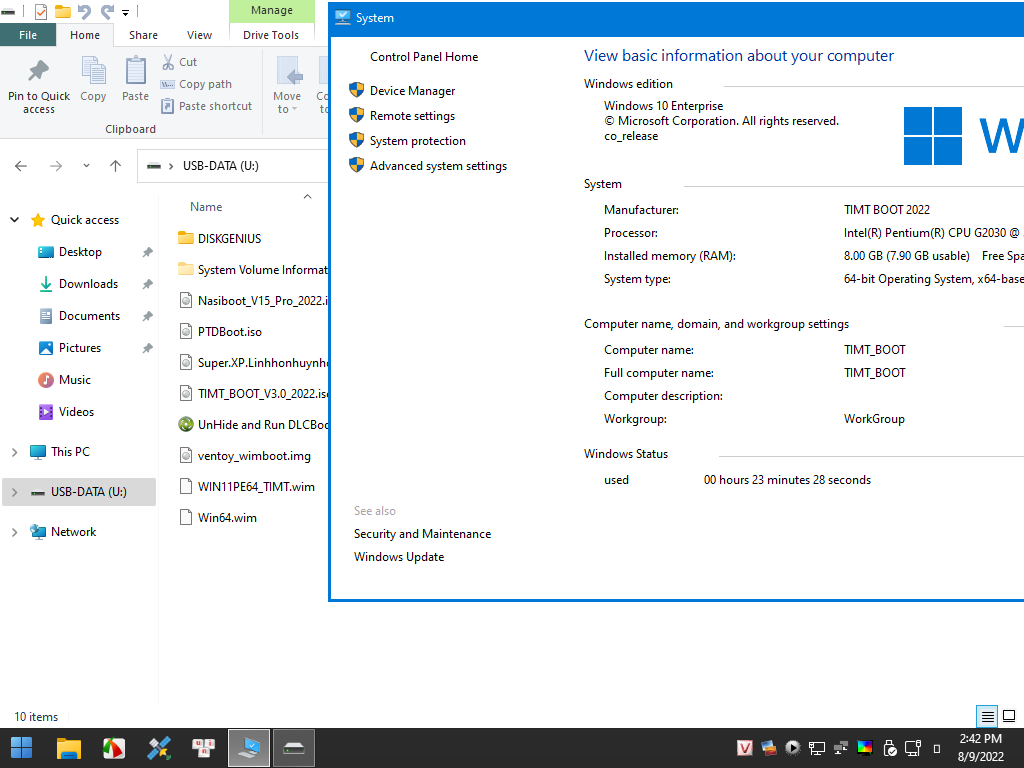1024x768 pixels.
Task: Sort files by Name column header
Action: click(x=206, y=207)
